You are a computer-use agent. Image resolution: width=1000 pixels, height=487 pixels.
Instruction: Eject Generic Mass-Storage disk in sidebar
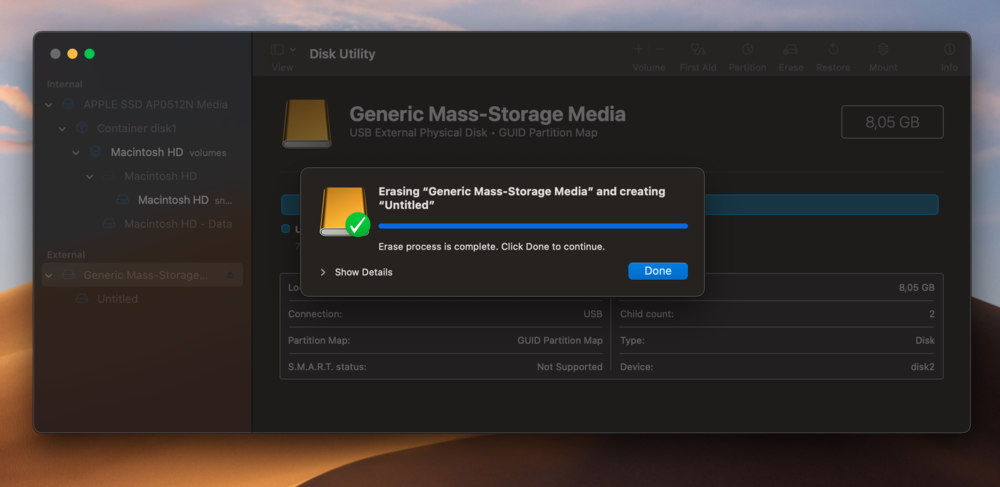point(231,275)
